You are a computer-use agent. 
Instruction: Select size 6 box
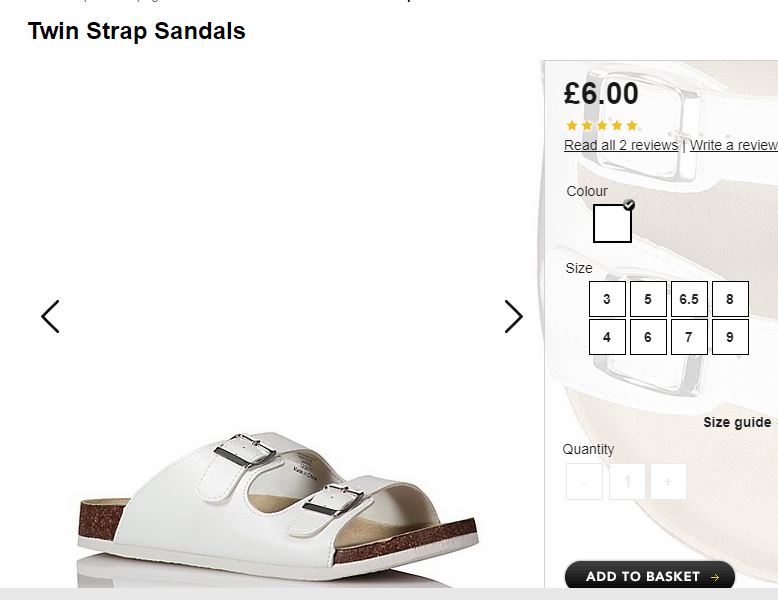648,337
